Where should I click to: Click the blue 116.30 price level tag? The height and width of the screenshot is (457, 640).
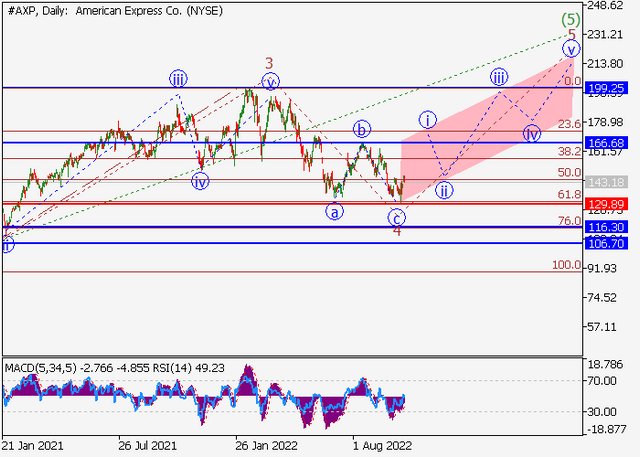[606, 227]
